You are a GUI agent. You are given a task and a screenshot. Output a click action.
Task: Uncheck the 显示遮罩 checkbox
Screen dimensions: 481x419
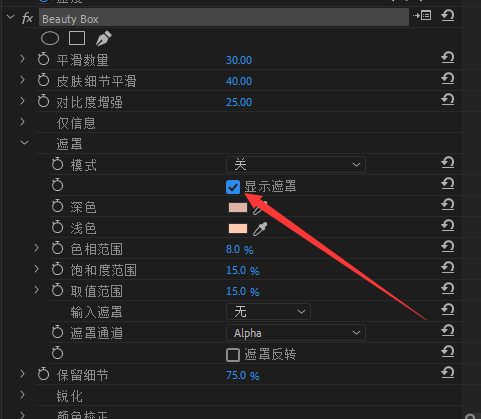click(233, 187)
